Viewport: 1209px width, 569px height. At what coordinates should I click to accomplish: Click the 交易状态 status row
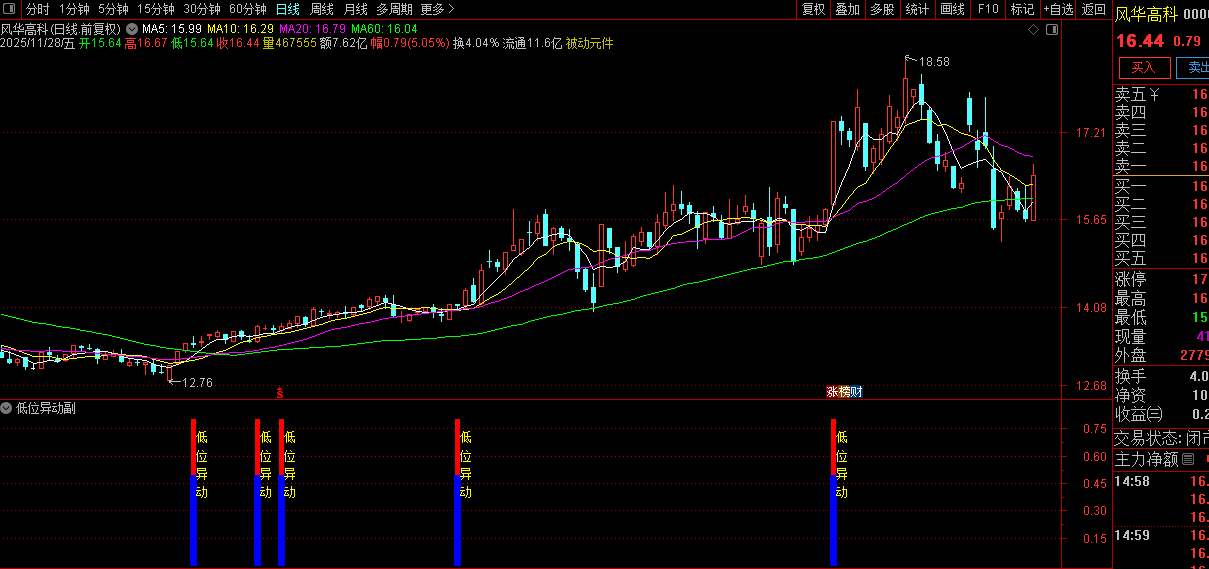click(x=1161, y=438)
